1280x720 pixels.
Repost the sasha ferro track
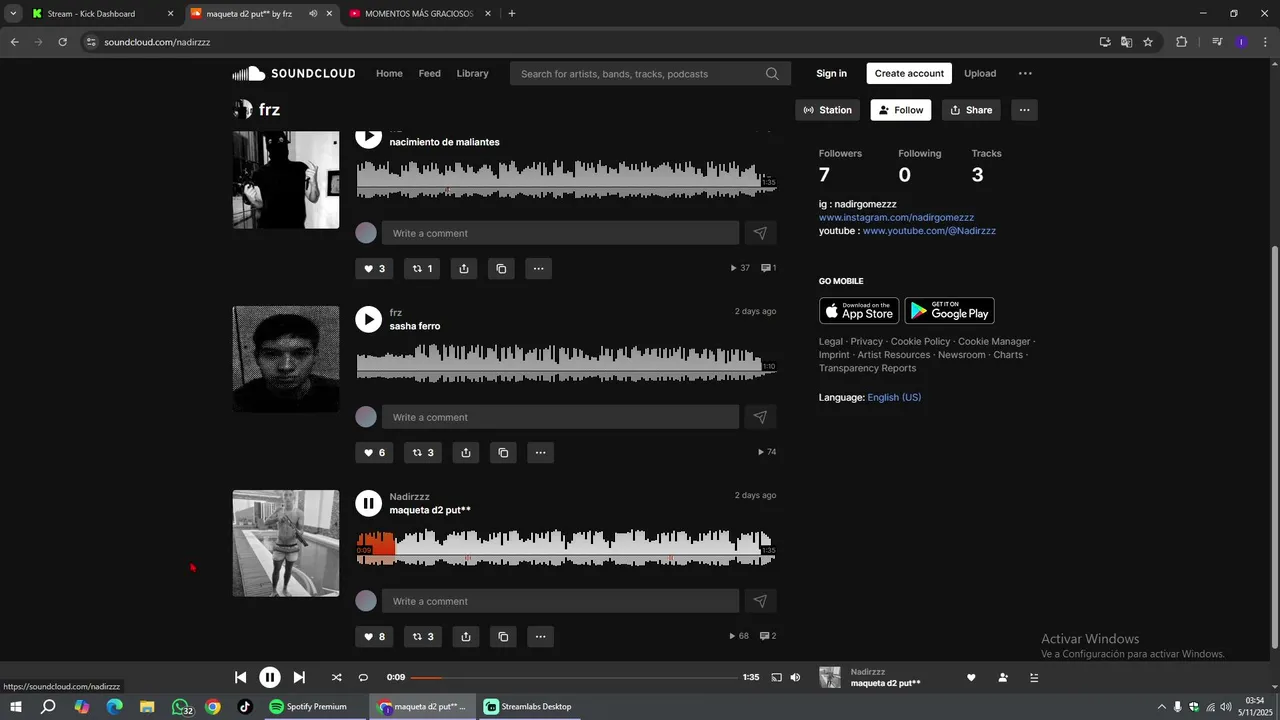tap(424, 452)
